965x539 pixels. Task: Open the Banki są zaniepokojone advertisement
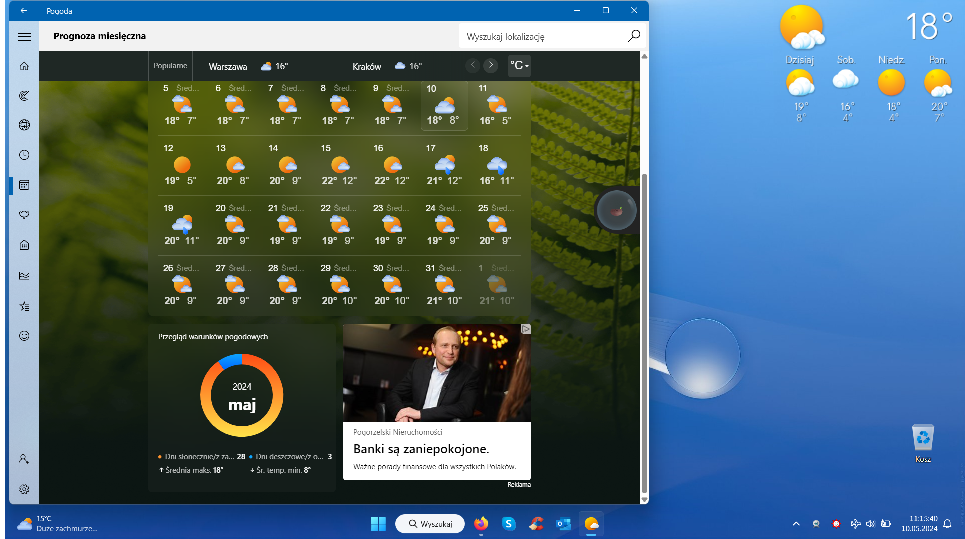click(436, 401)
